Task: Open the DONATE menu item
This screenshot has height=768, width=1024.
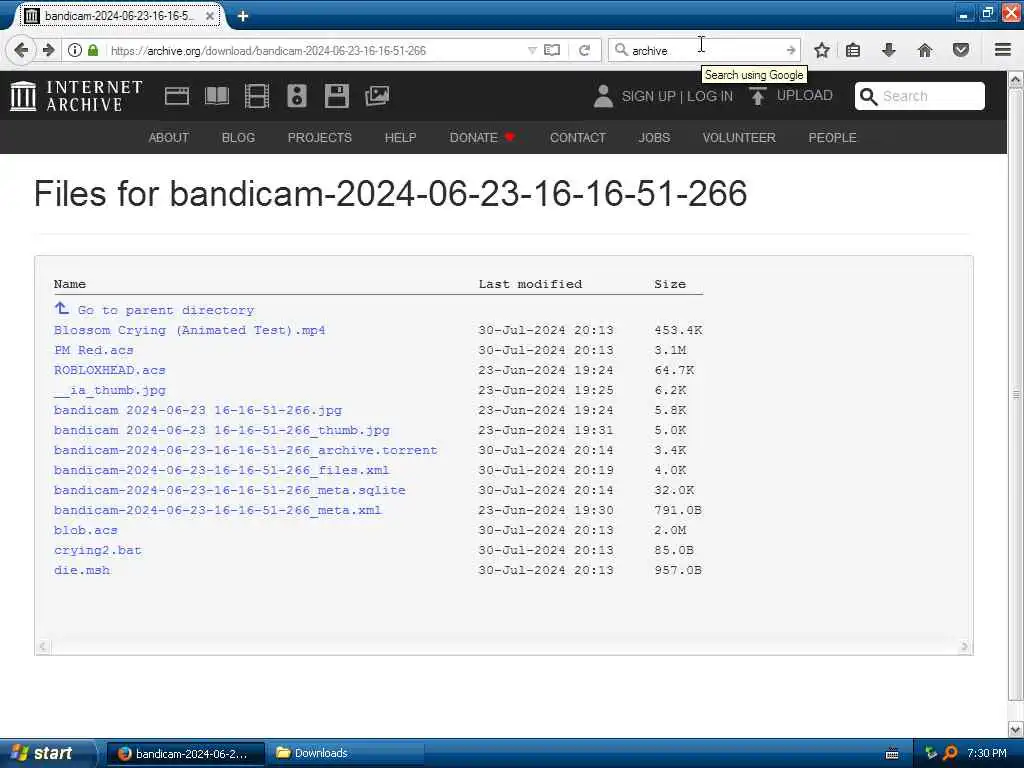Action: (x=482, y=138)
